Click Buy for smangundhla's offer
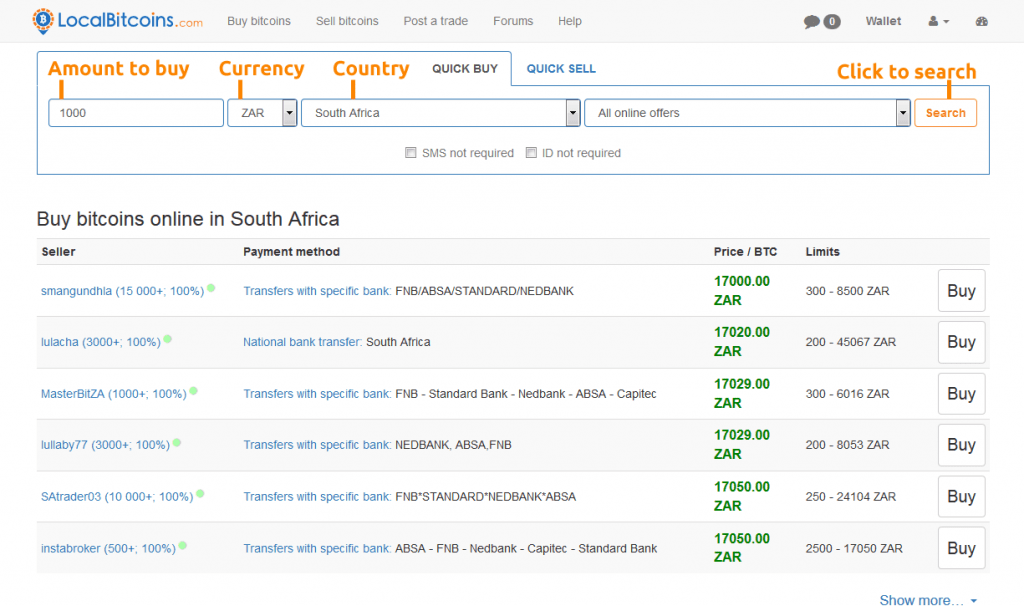 (x=961, y=291)
